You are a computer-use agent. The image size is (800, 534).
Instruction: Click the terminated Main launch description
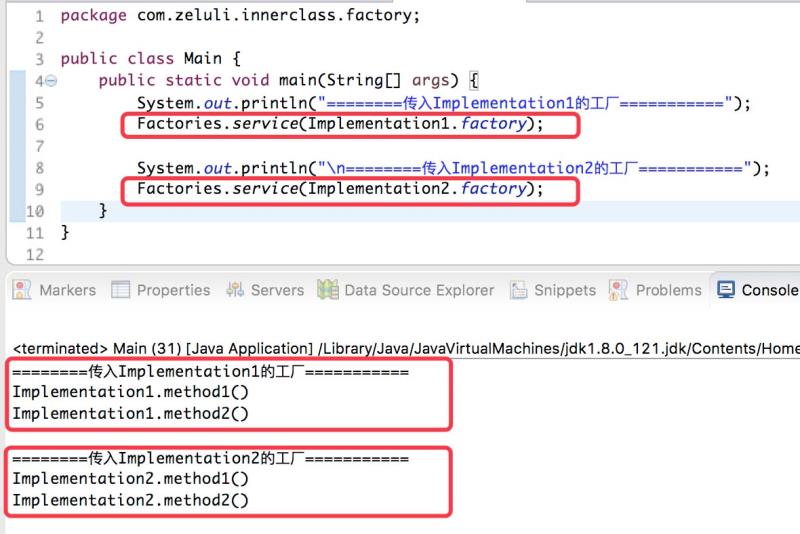(x=406, y=349)
